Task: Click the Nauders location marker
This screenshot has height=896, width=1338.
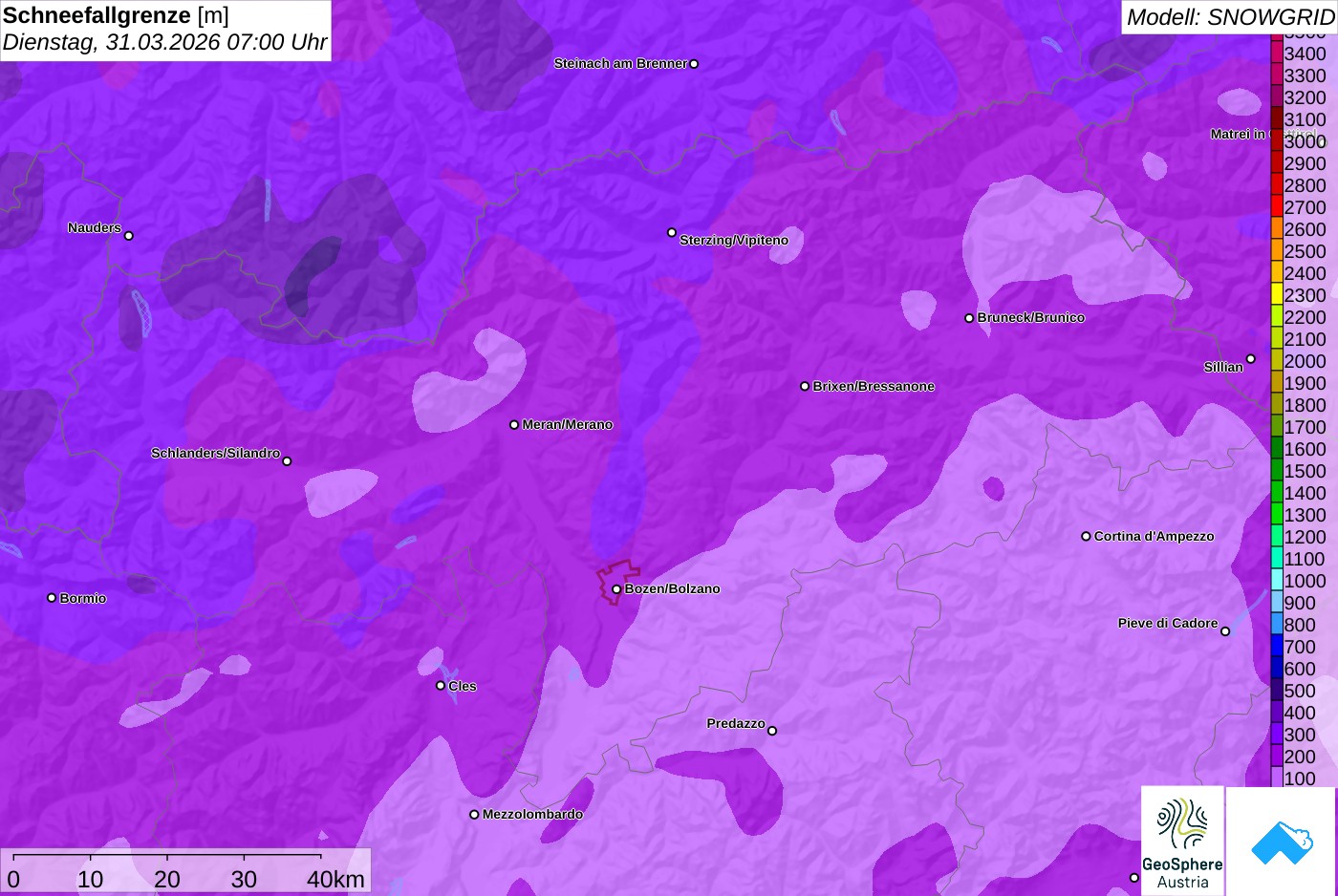Action: pos(129,235)
